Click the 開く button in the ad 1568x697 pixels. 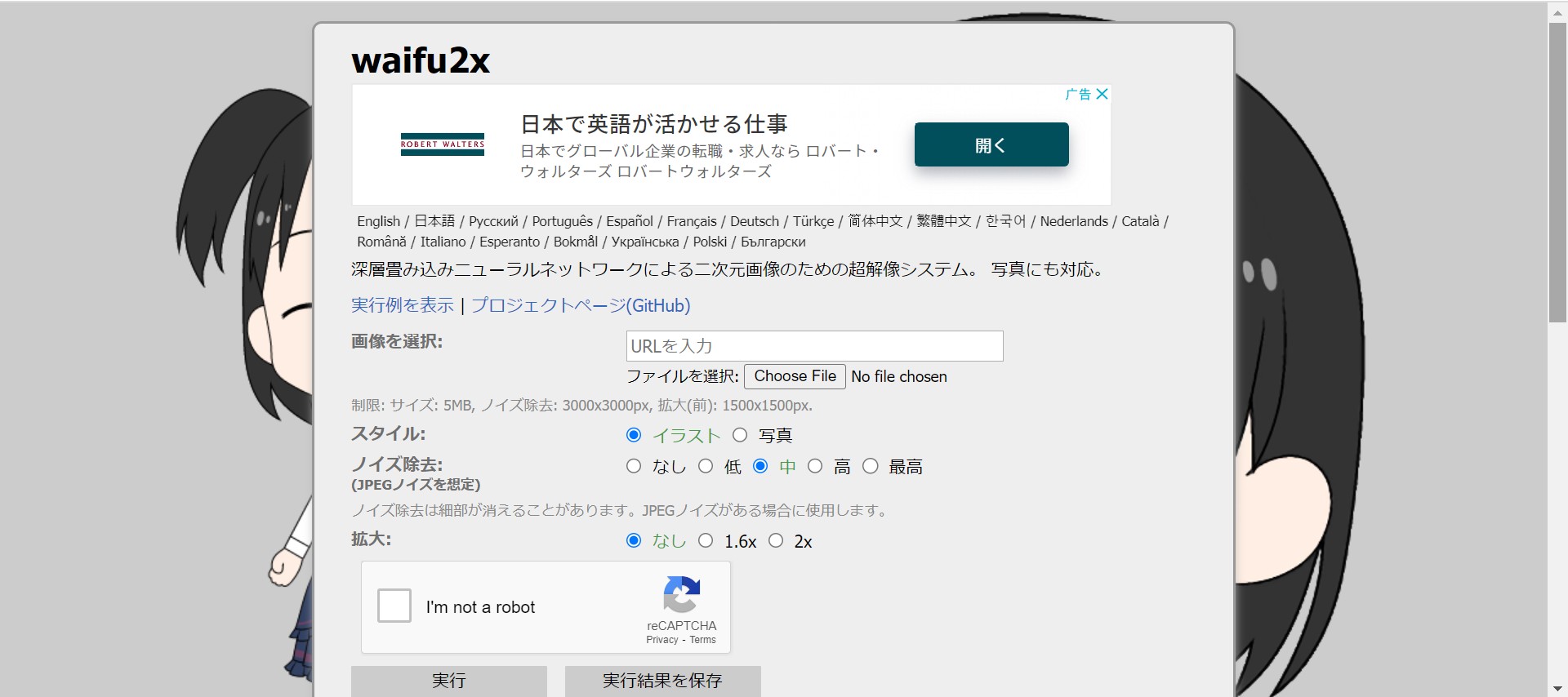(991, 144)
